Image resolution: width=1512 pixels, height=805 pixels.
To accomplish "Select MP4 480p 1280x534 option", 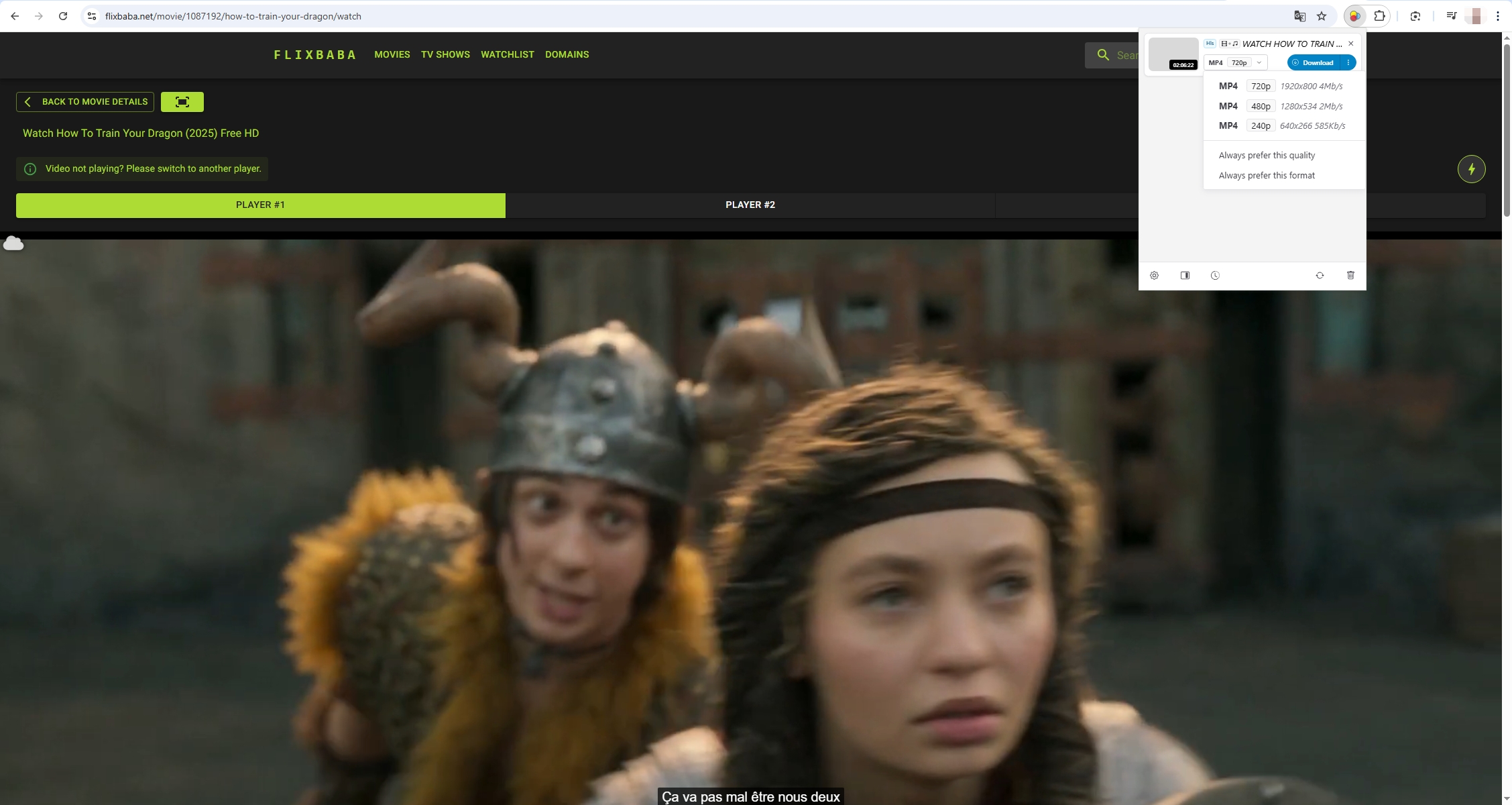I will tap(1283, 106).
